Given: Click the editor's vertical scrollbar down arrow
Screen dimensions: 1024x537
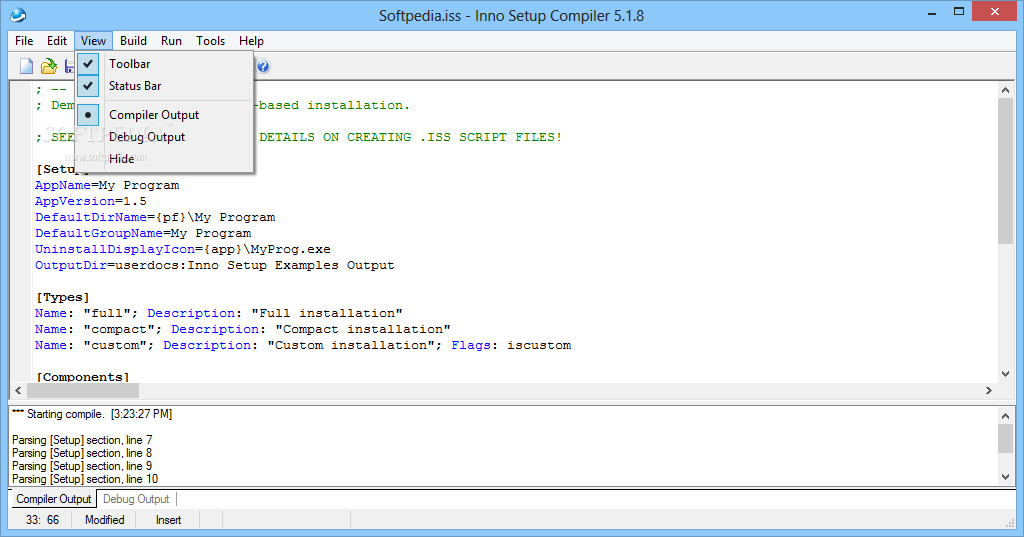Looking at the screenshot, I should point(1005,374).
